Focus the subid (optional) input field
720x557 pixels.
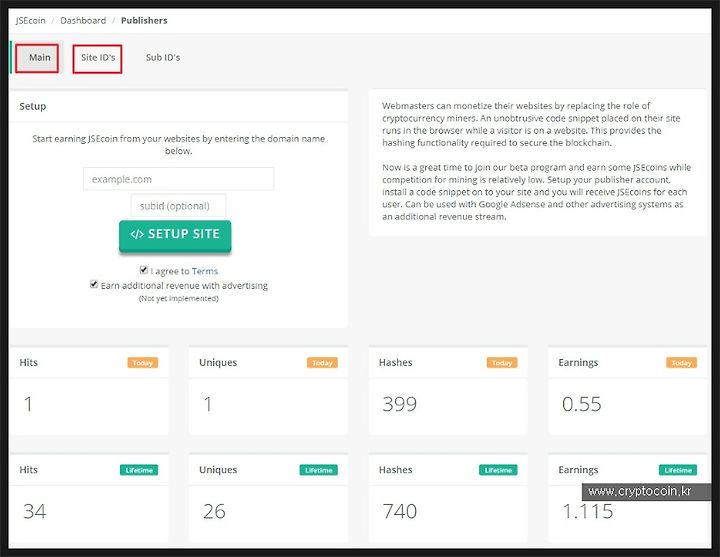click(x=178, y=206)
